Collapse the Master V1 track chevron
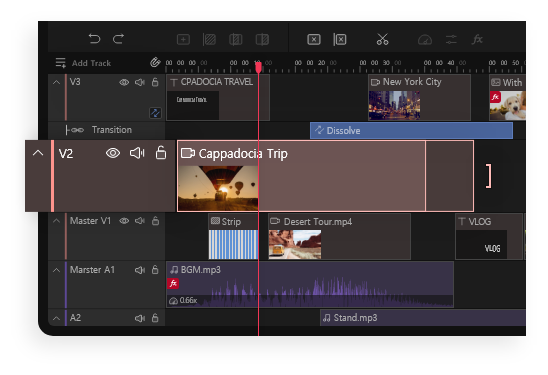This screenshot has width=548, height=375. 56,221
